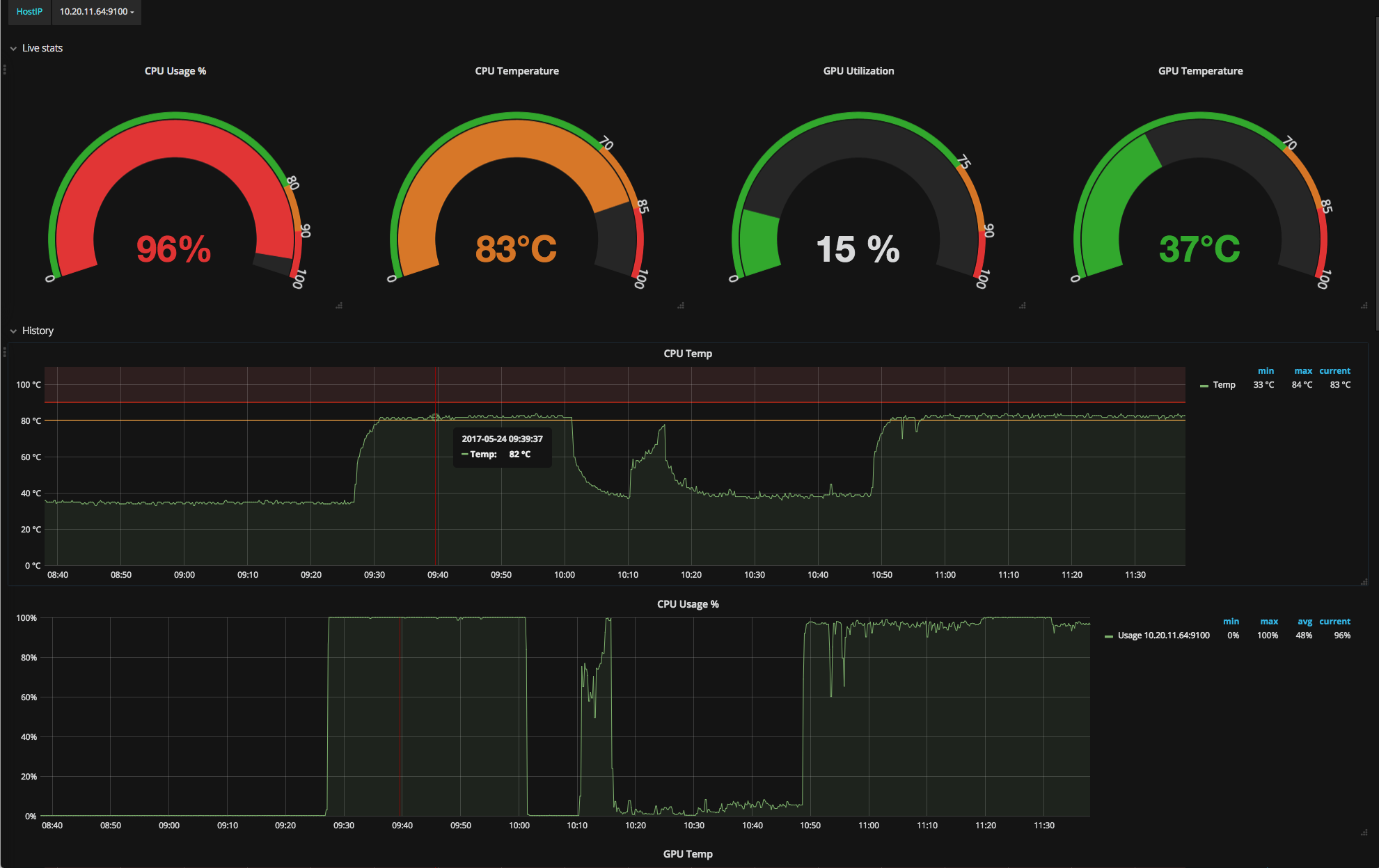Toggle visibility of the Temp series
Screen dimensions: 1379x868
tap(1223, 384)
